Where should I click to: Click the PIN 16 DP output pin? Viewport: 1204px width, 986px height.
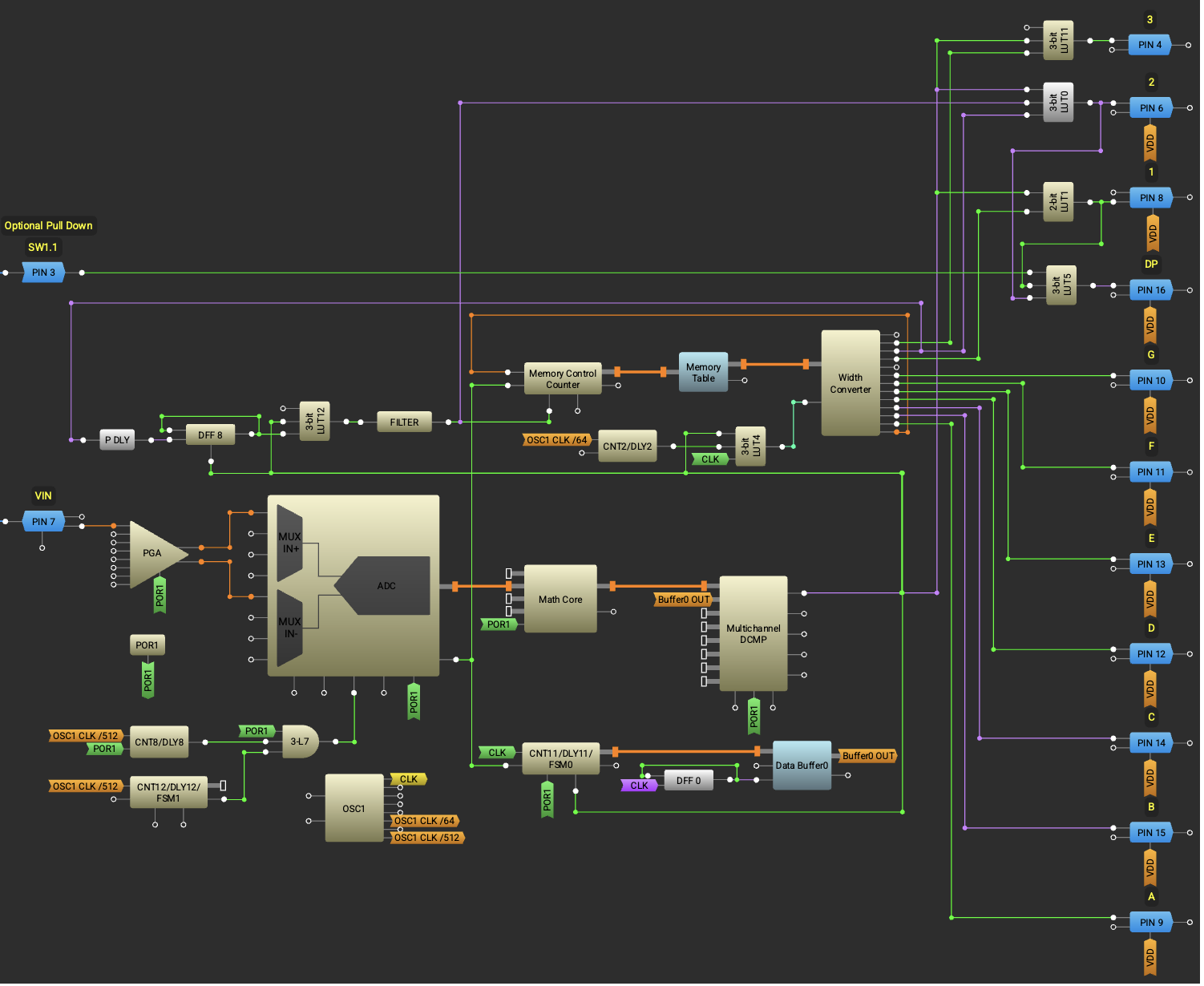point(1151,290)
